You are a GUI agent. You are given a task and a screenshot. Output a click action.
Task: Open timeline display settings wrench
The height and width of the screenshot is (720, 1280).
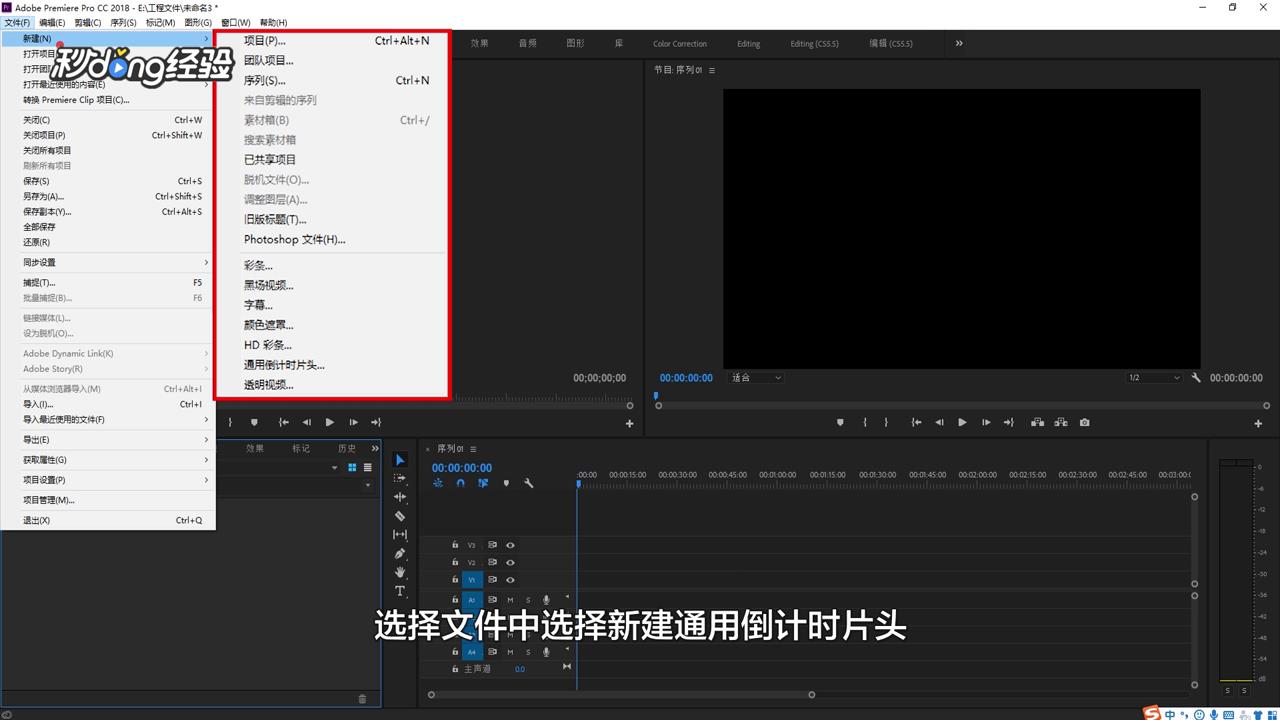(528, 483)
